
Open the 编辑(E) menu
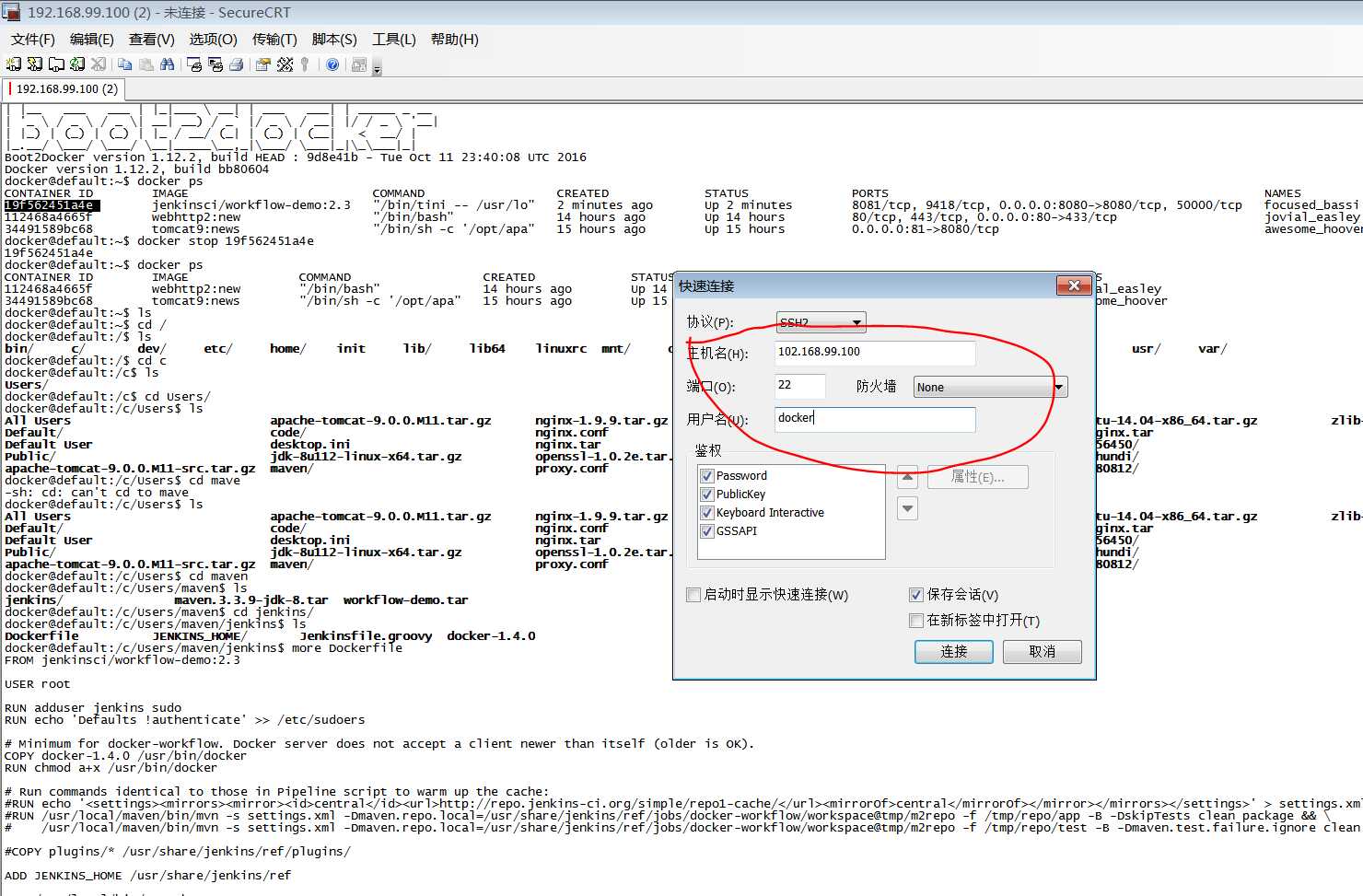pos(92,40)
